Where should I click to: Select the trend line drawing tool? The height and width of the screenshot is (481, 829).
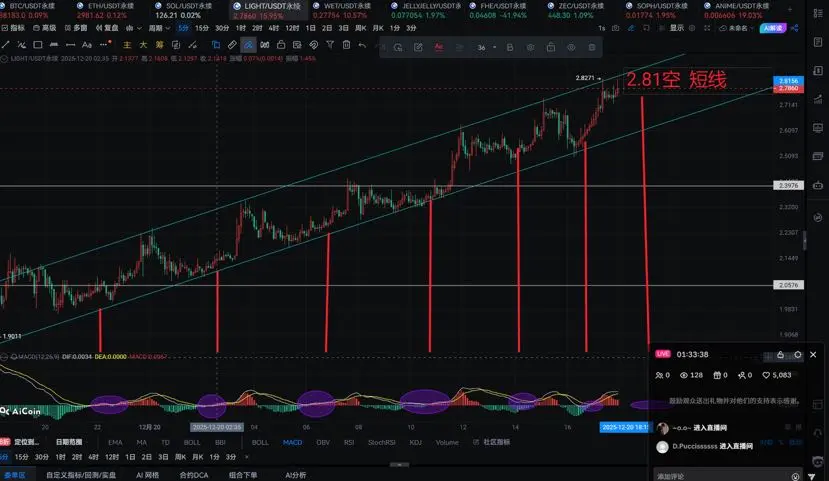pyautogui.click(x=6, y=45)
